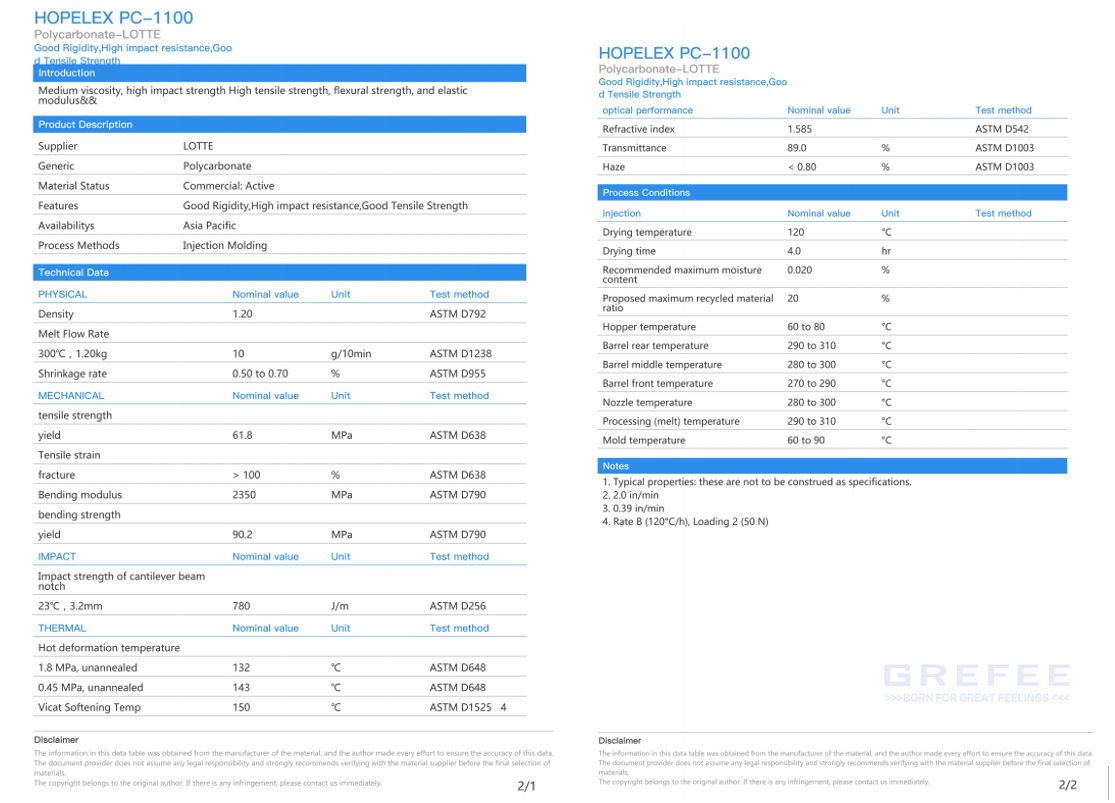Click the "ASTM D1238" test method

pos(461,353)
